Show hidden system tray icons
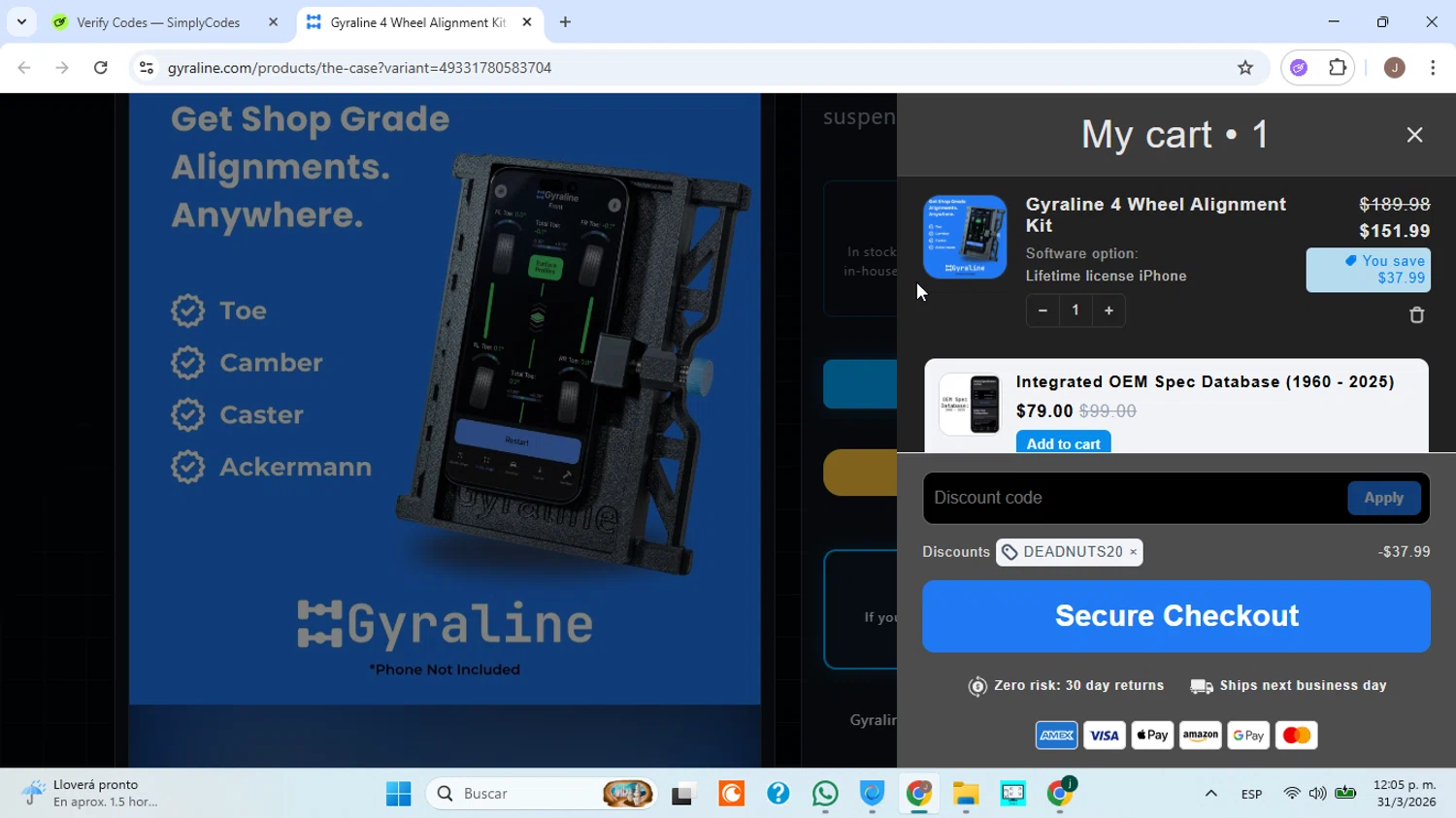 click(x=1210, y=794)
